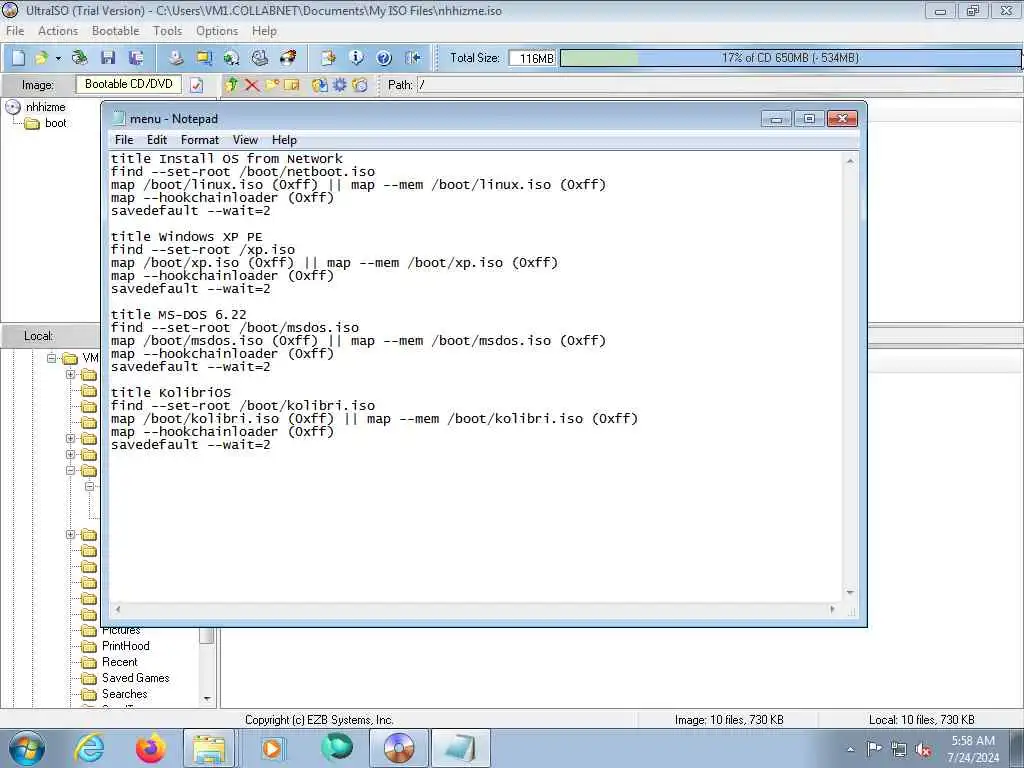
Task: Click the line "title MS-DOS 6.22" in Notepad
Action: click(179, 314)
